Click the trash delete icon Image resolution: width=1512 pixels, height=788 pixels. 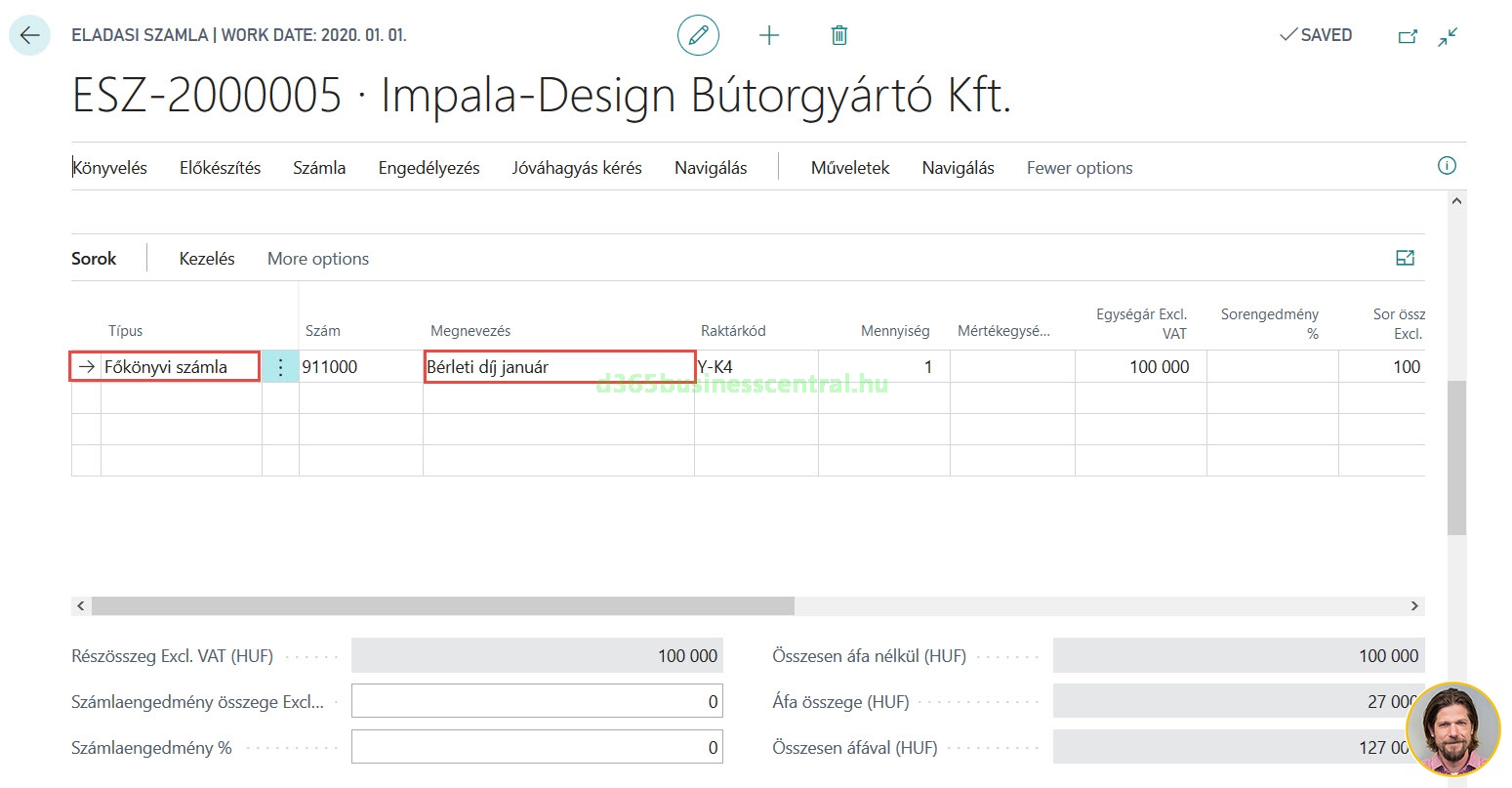838,35
